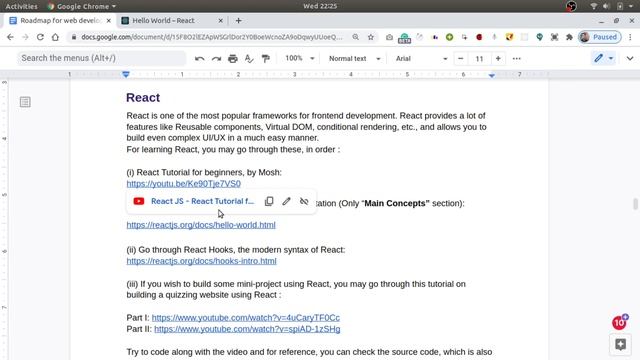The image size is (640, 360).
Task: Open Part II YouTube tutorial link
Action: pos(247,329)
